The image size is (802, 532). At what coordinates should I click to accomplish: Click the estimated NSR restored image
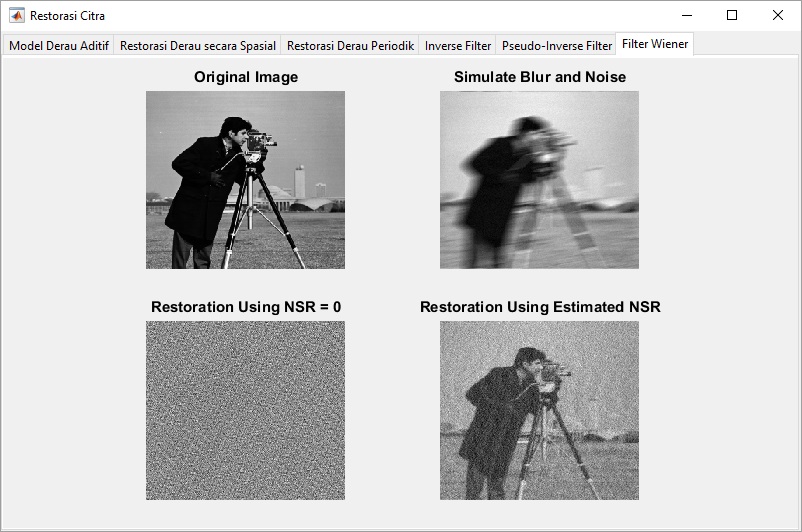[x=539, y=410]
